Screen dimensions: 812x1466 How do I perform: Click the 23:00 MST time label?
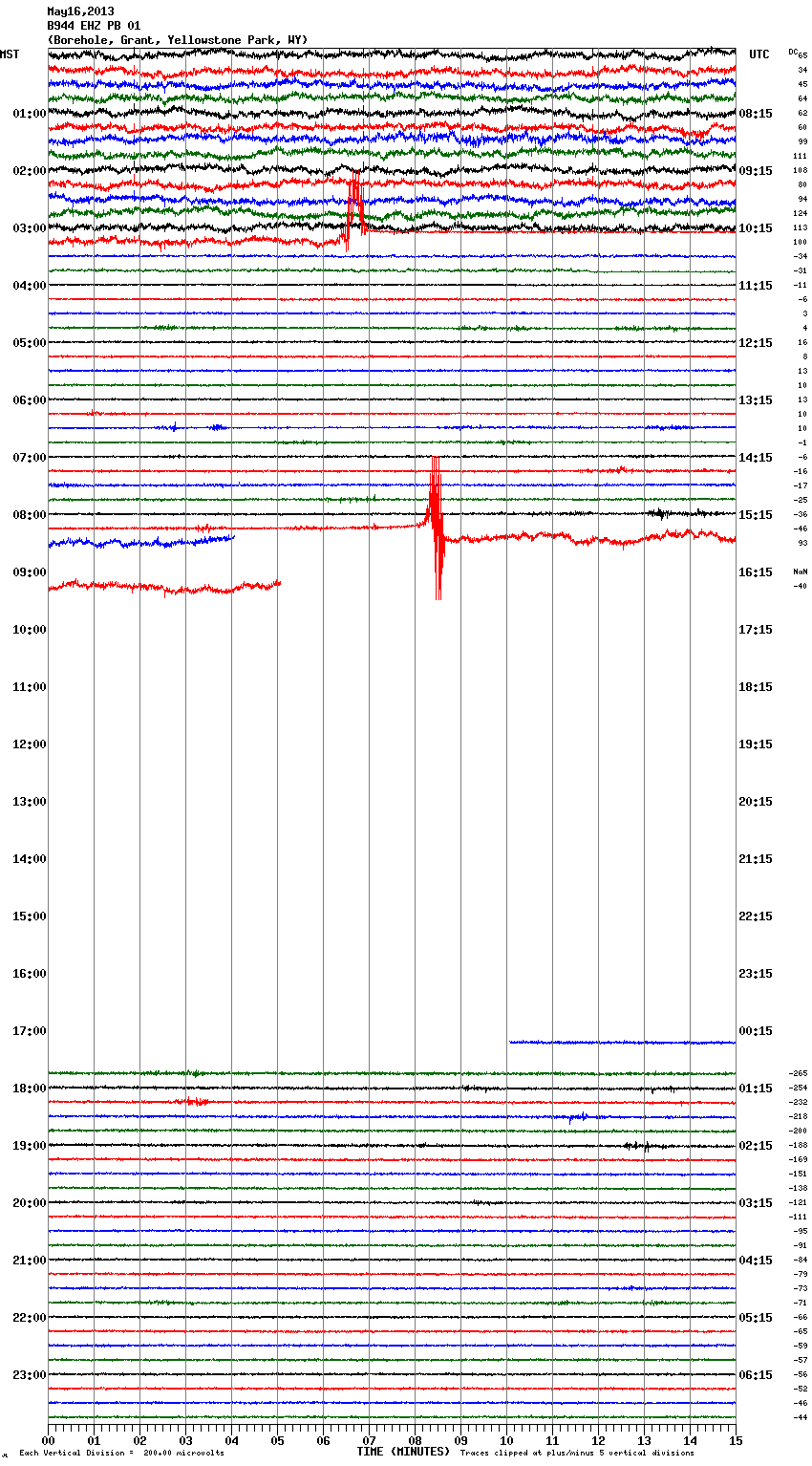pyautogui.click(x=29, y=1375)
